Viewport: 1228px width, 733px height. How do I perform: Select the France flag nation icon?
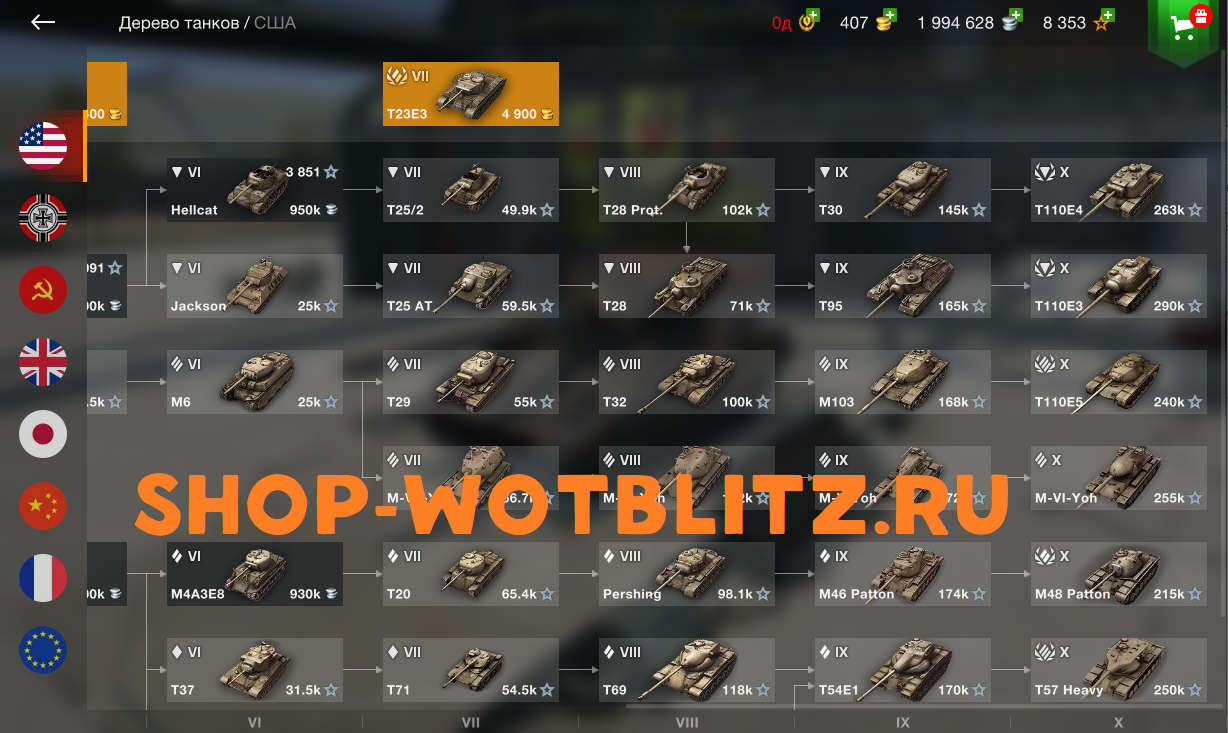43,578
